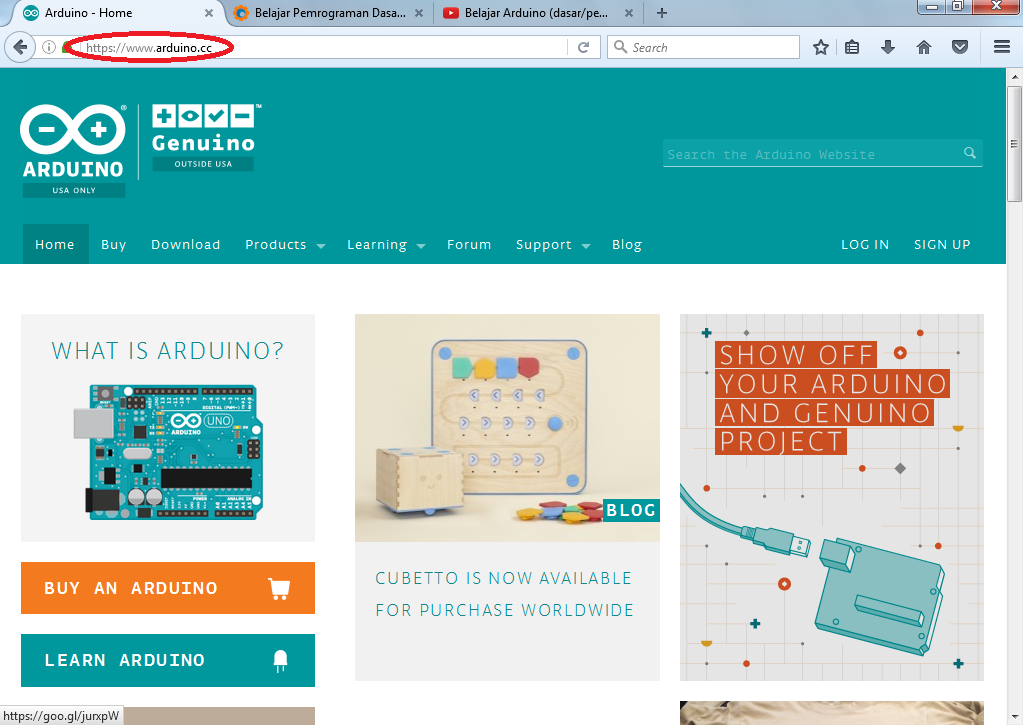Click the scrollbar down arrow
Screen dimensions: 1023x725
click(x=1014, y=717)
